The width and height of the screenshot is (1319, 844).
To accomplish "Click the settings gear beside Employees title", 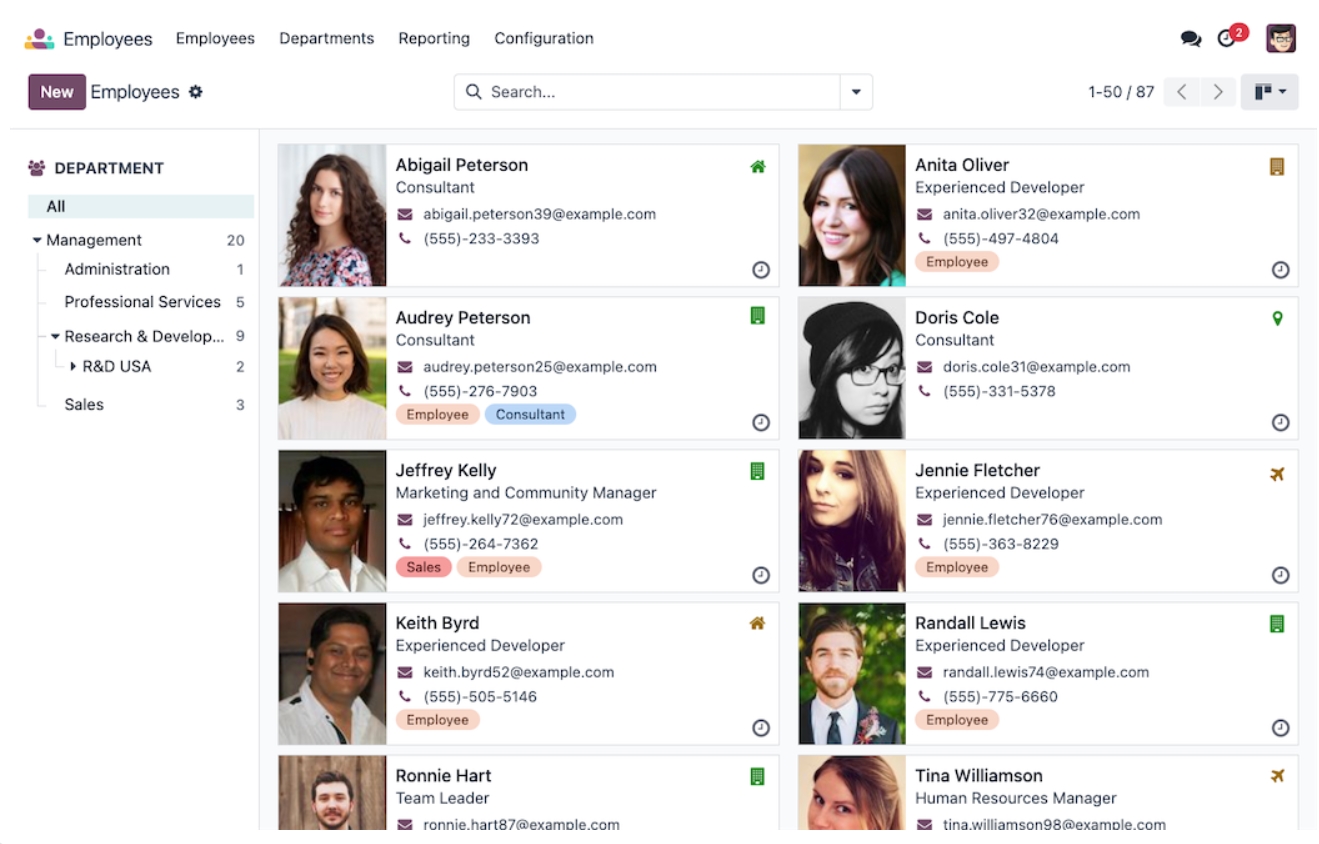I will (196, 91).
